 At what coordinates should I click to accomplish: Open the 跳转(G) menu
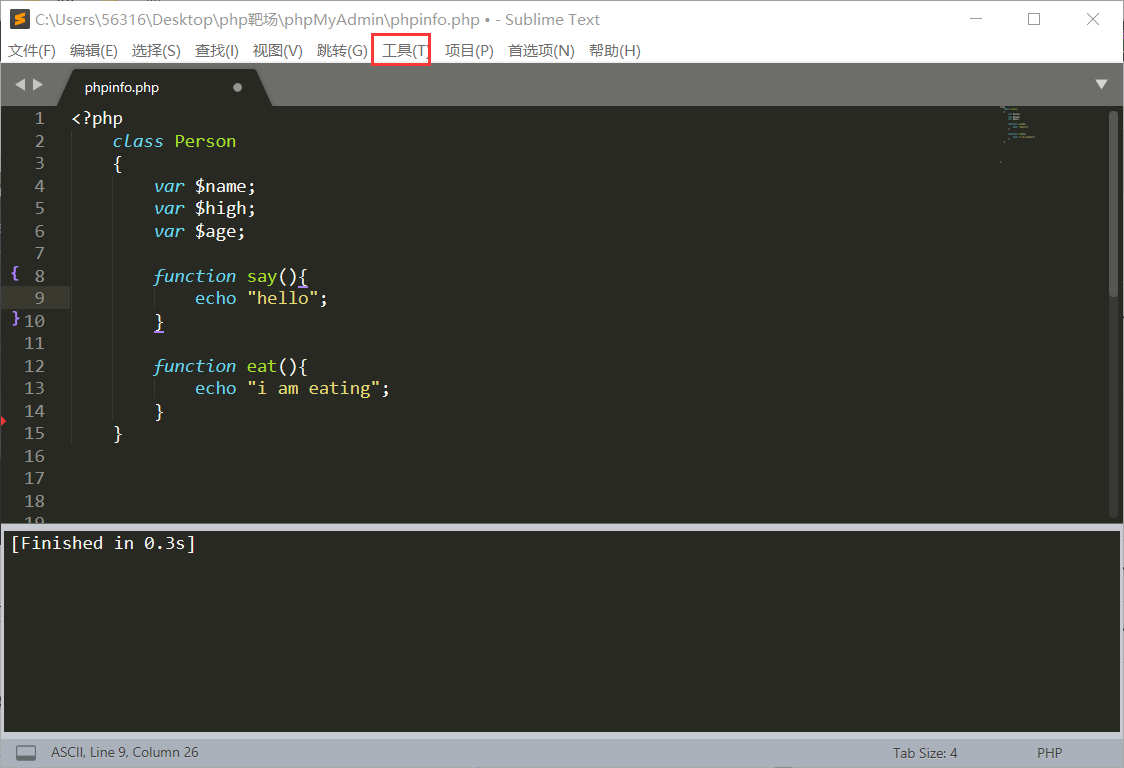pos(342,51)
